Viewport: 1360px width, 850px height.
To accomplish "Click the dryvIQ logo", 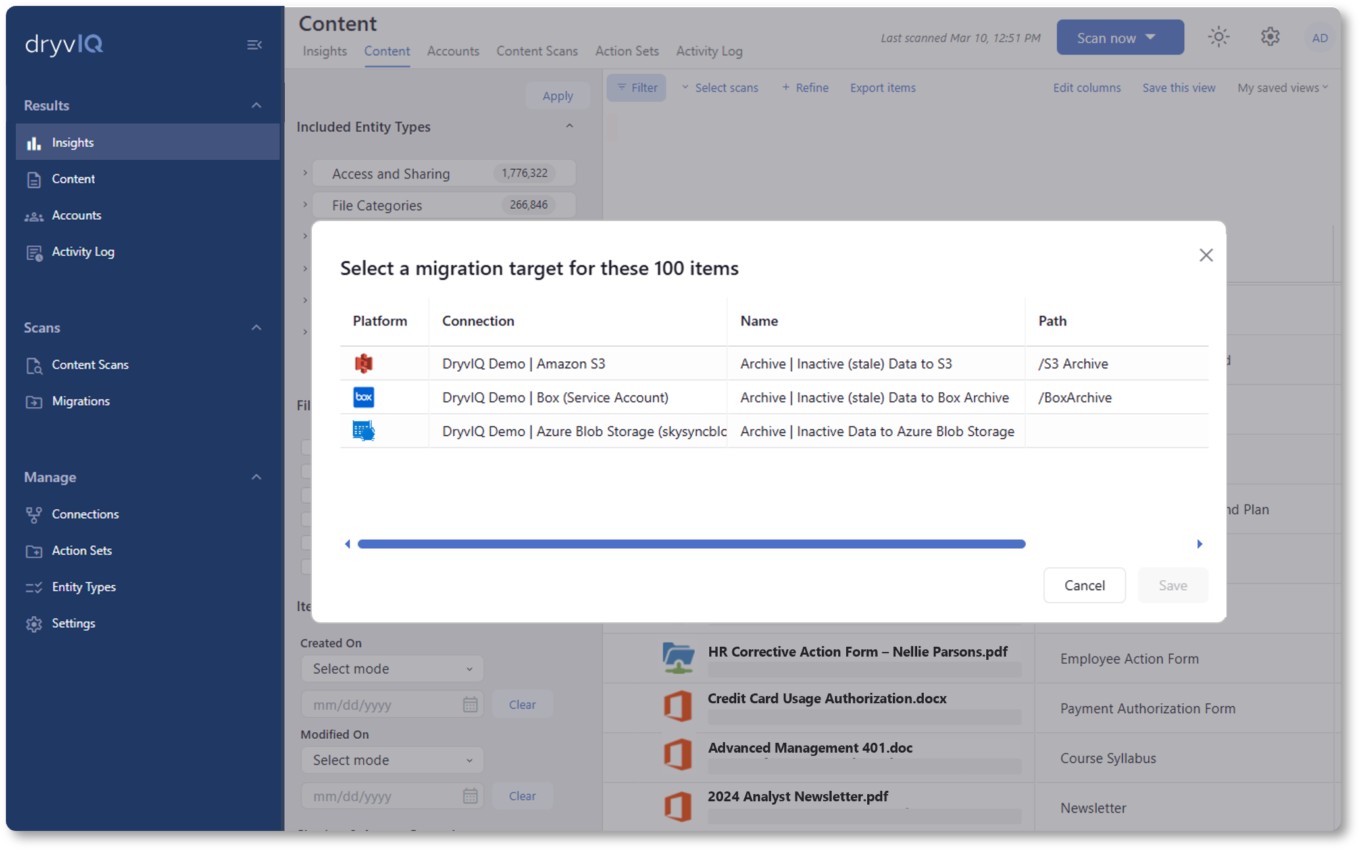I will tap(64, 45).
